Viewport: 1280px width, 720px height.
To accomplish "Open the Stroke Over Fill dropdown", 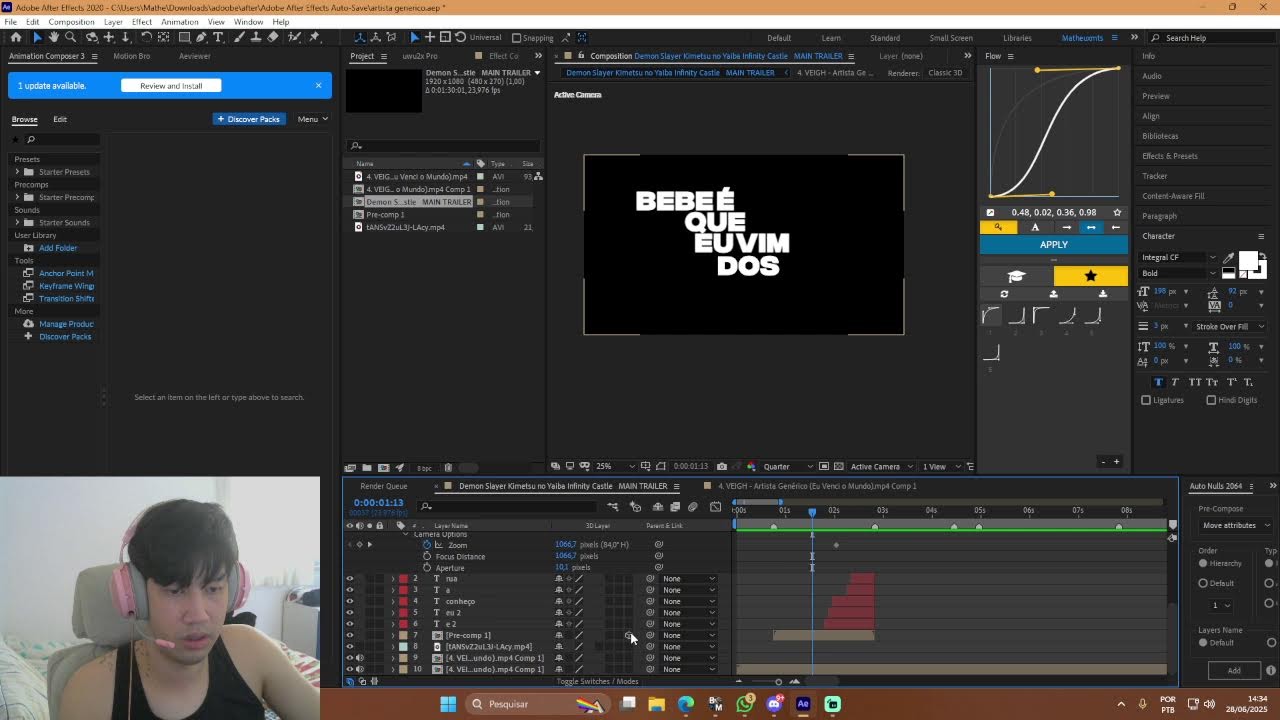I will tap(1230, 326).
